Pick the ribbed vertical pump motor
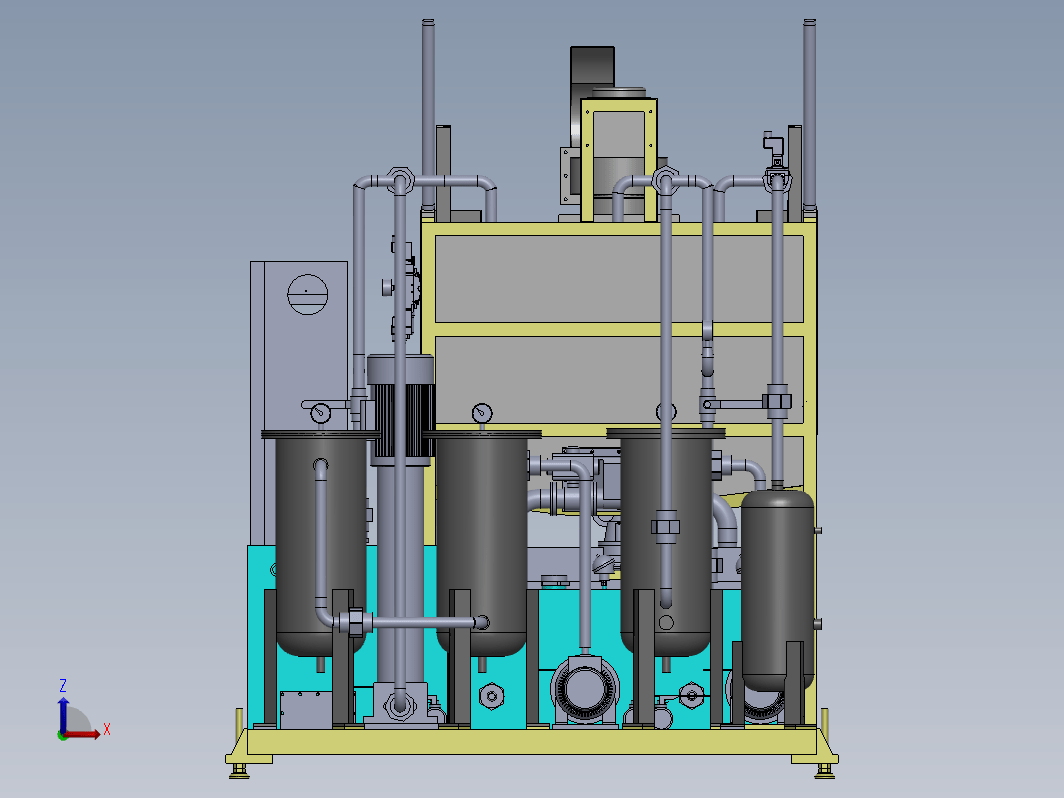Image resolution: width=1064 pixels, height=798 pixels. tap(400, 411)
